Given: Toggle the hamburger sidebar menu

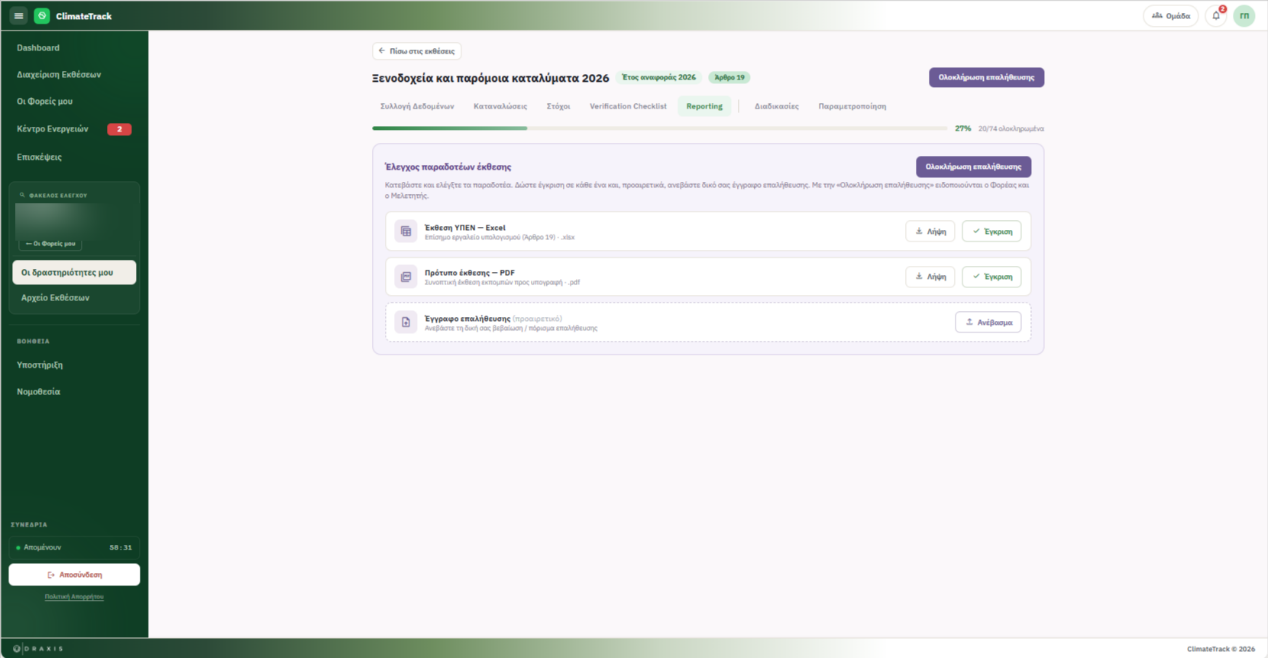Looking at the screenshot, I should pos(18,16).
